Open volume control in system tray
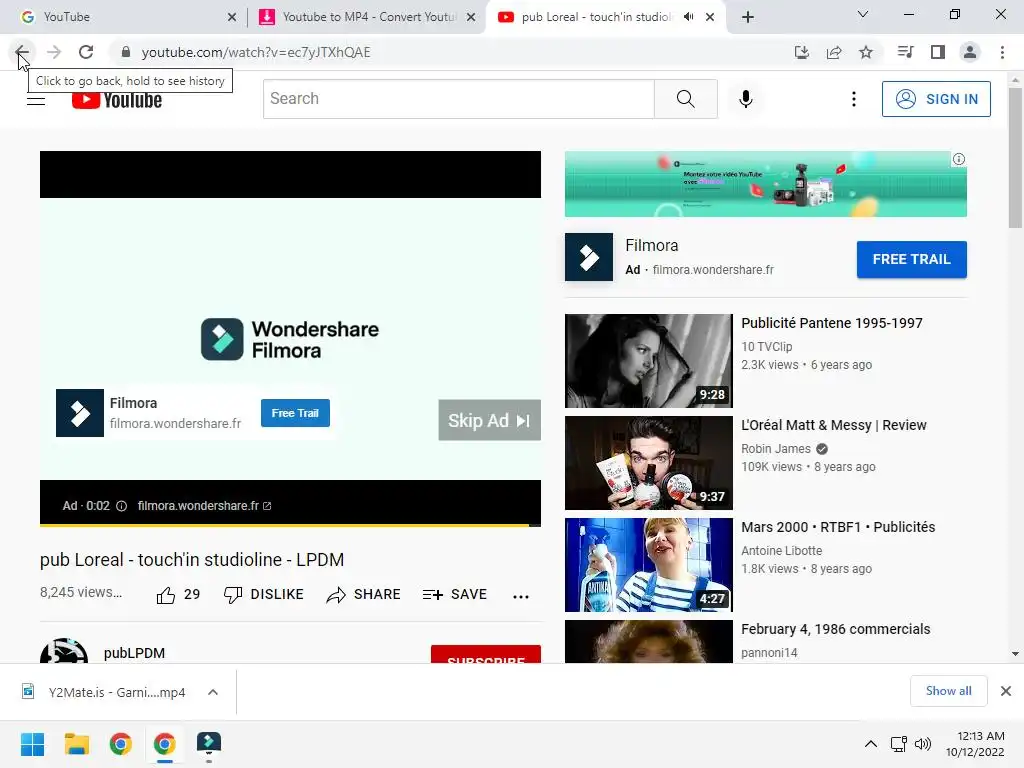The width and height of the screenshot is (1024, 768). click(923, 744)
